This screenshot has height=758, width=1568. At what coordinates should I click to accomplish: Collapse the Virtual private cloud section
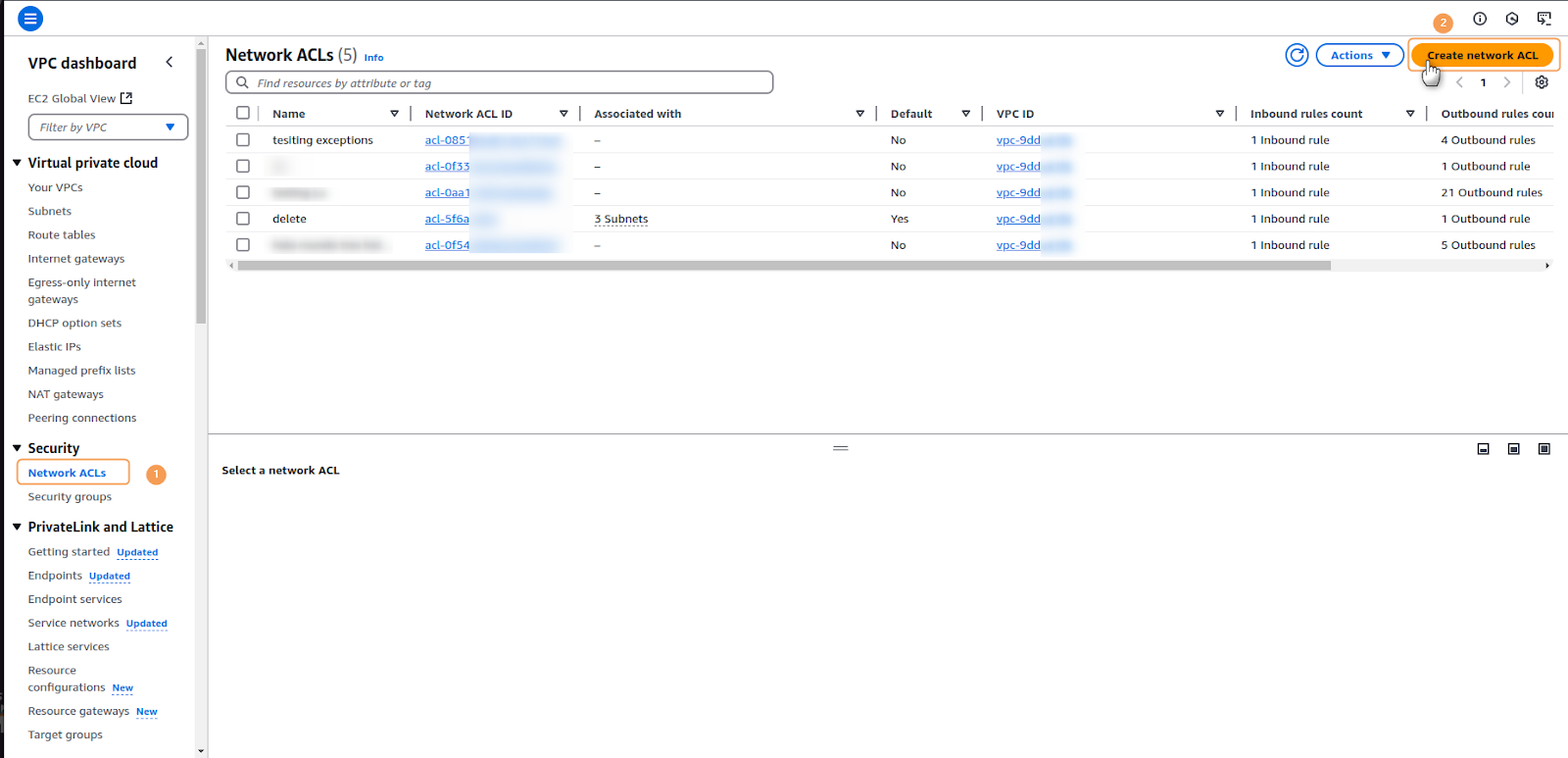[17, 163]
